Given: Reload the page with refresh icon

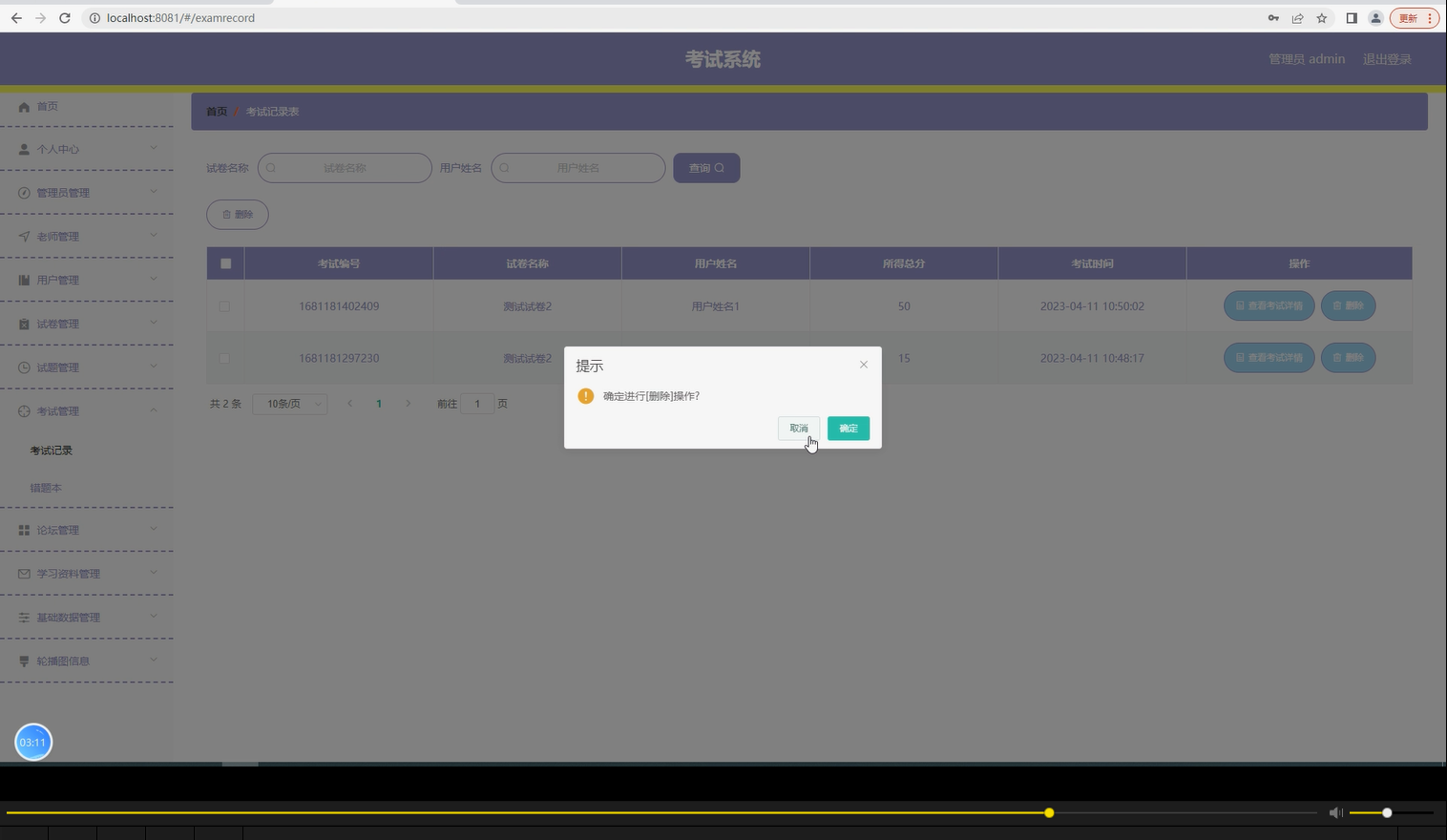Looking at the screenshot, I should coord(65,18).
